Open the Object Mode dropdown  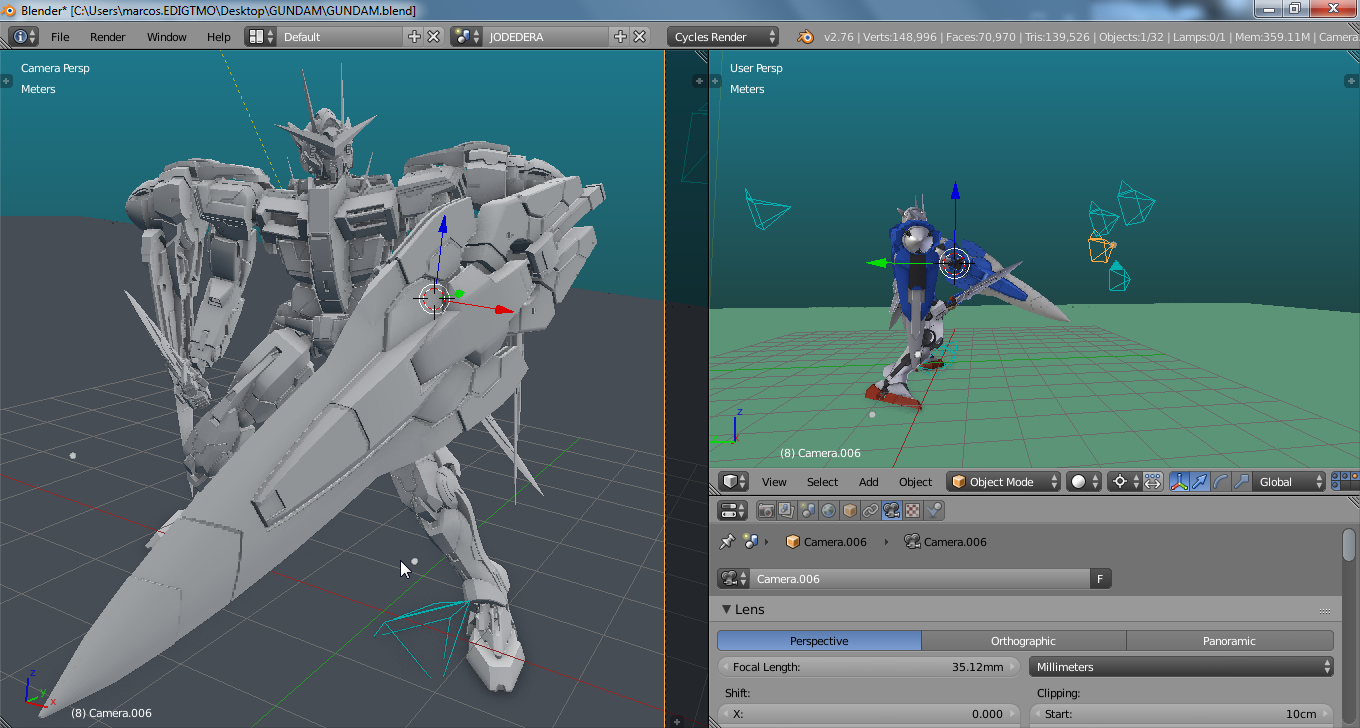pyautogui.click(x=1003, y=482)
